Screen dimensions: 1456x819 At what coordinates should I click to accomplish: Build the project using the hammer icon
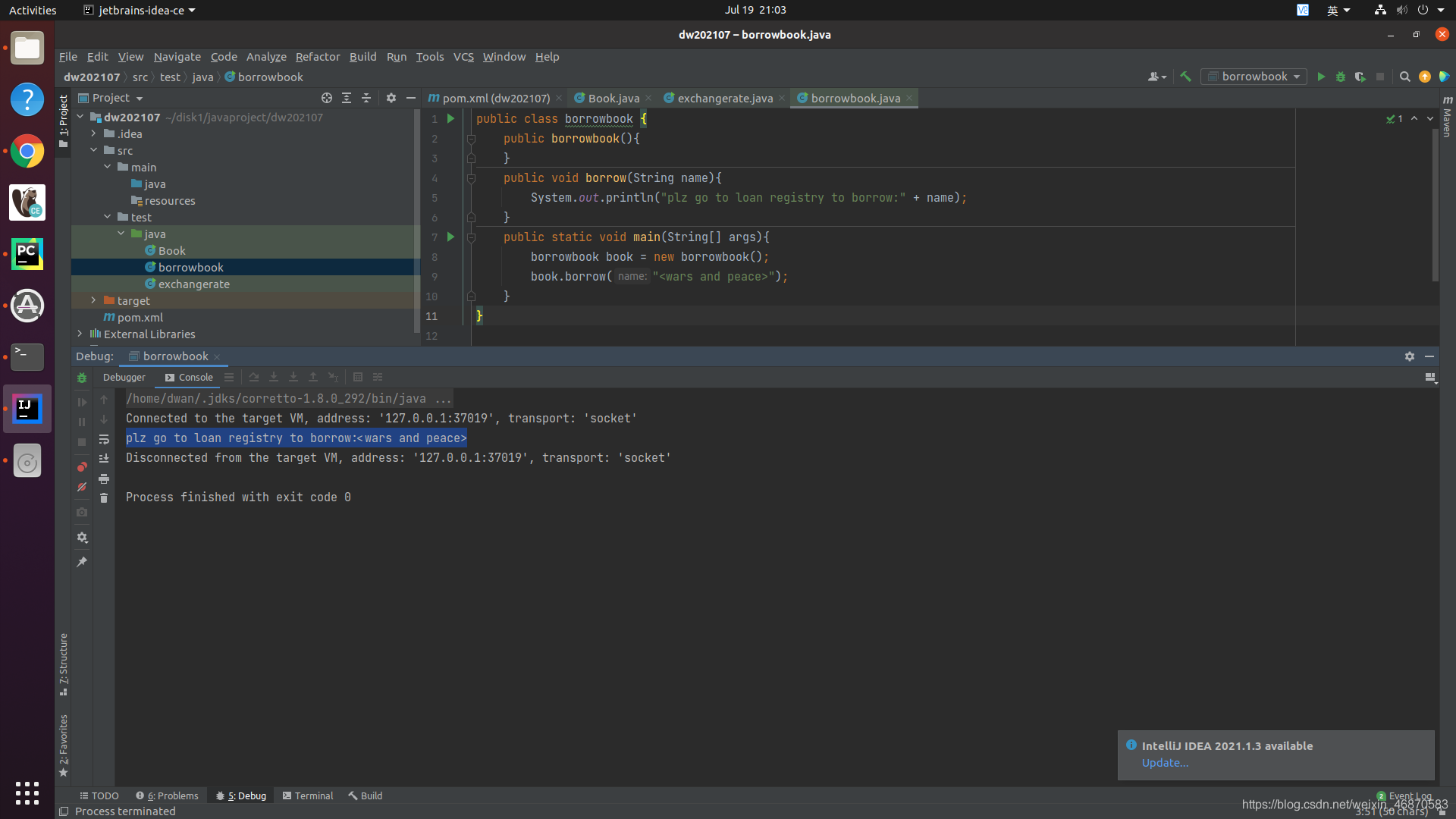tap(1186, 77)
